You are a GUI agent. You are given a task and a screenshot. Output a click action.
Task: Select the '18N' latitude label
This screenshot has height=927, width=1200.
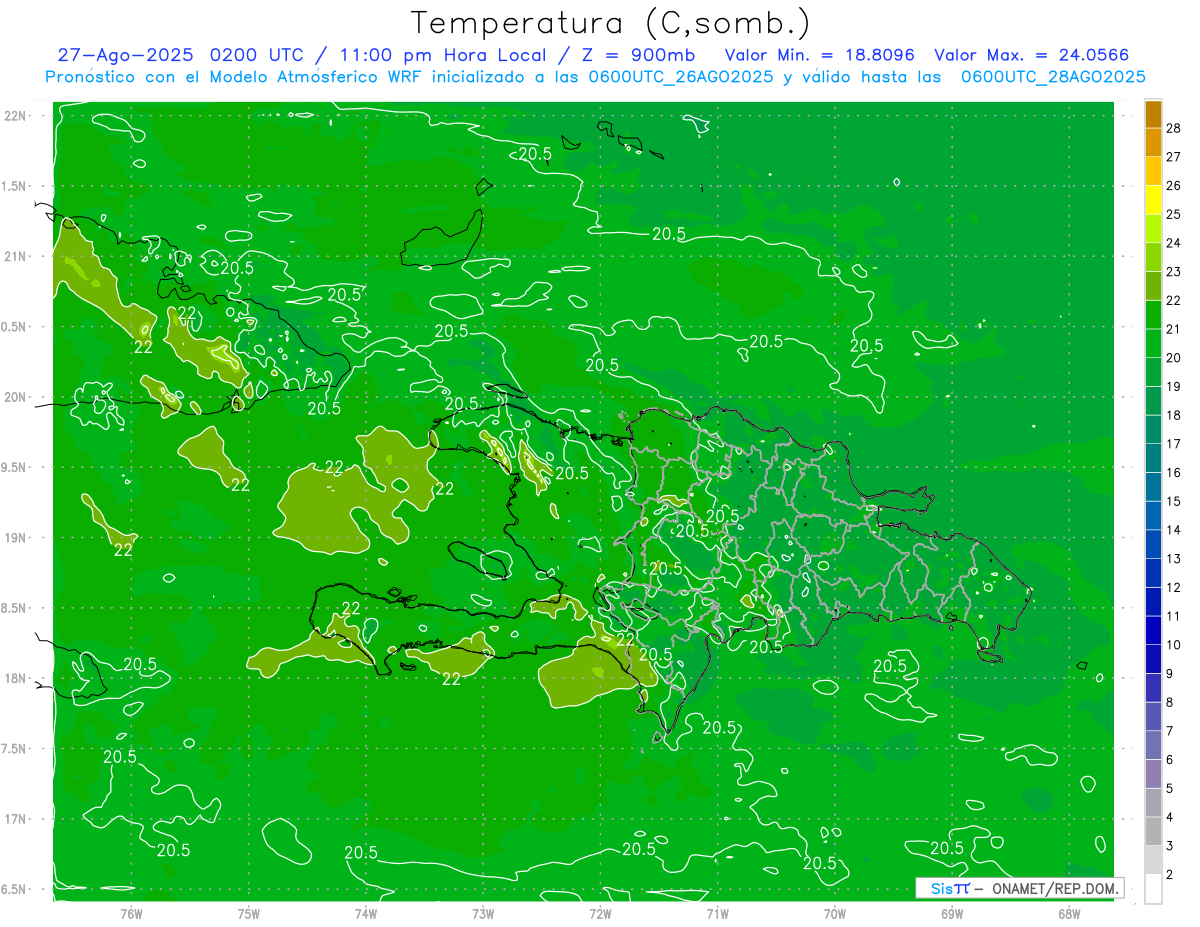coord(16,678)
